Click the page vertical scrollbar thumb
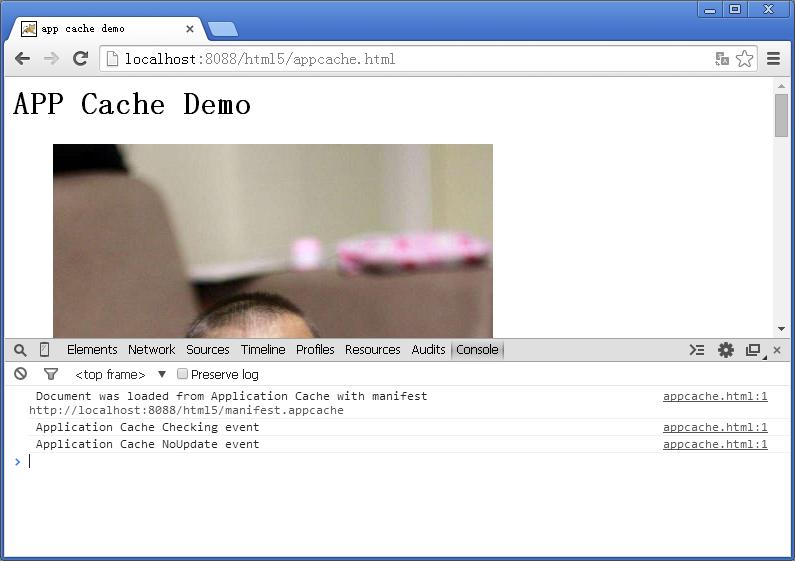The image size is (795, 561). tap(781, 115)
